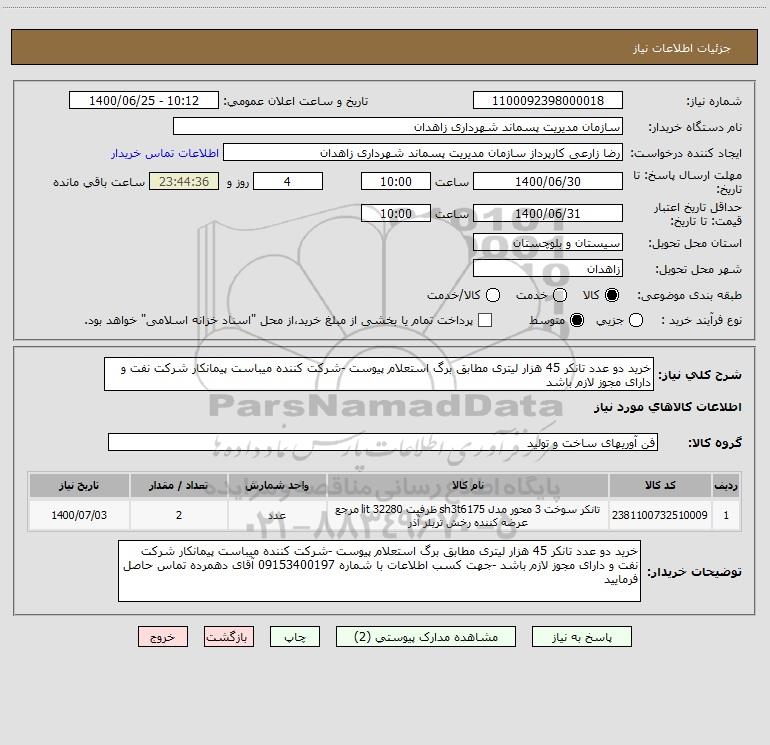The width and height of the screenshot is (770, 745).
Task: Select the خدمت radio button
Action: [x=560, y=295]
